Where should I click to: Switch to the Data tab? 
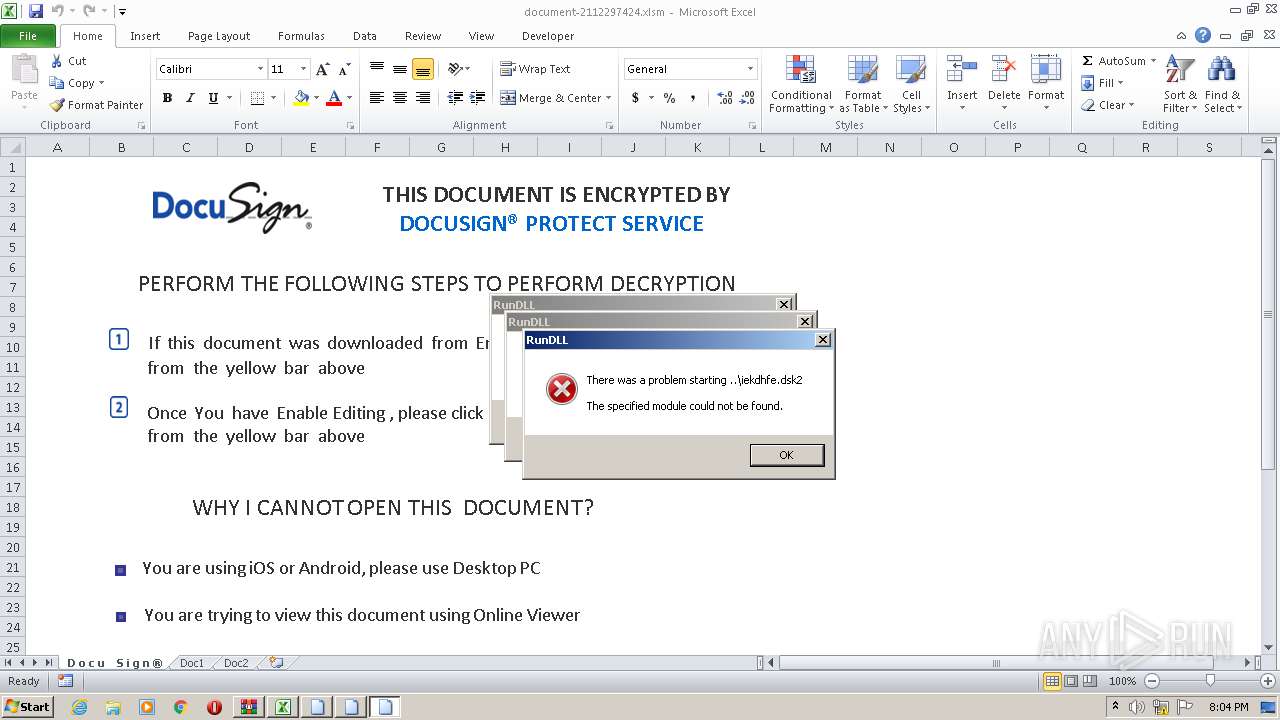(x=365, y=36)
